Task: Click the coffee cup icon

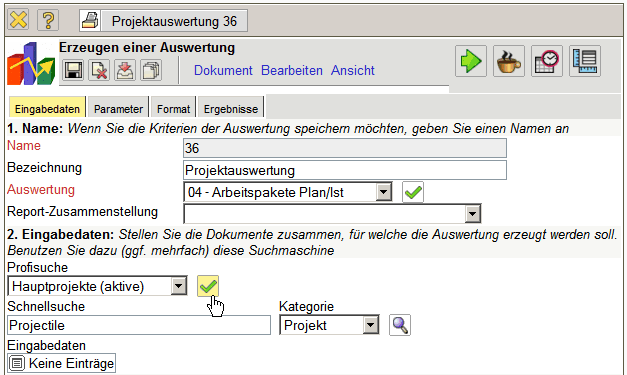Action: click(x=509, y=61)
